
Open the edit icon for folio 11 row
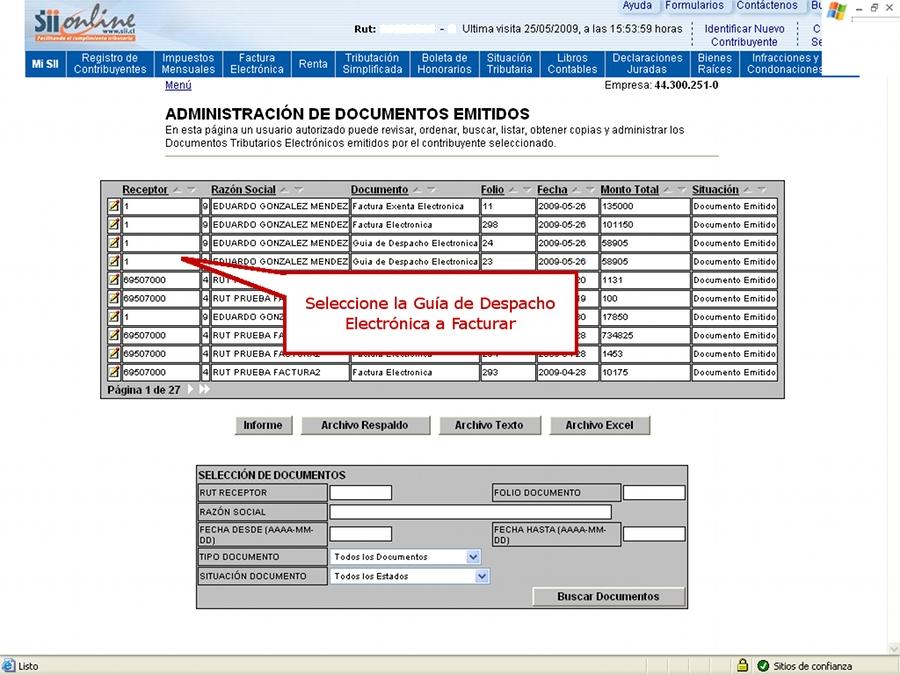114,206
